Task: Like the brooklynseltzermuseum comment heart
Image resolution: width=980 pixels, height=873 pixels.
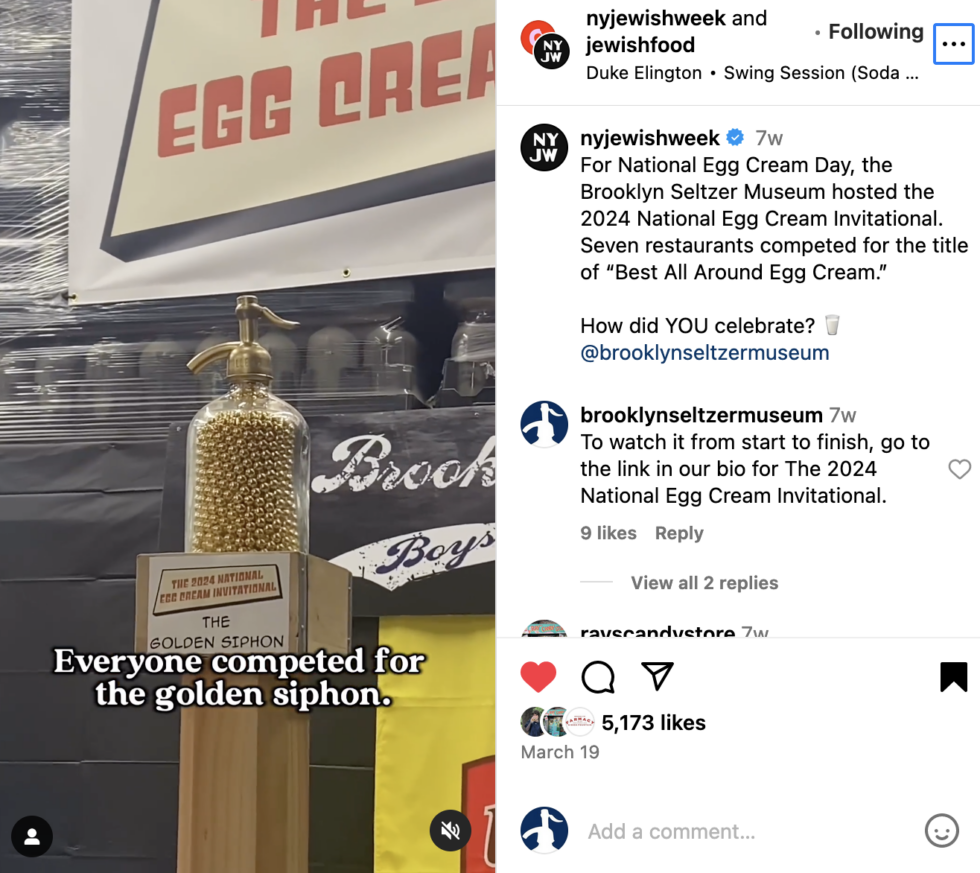Action: point(959,469)
